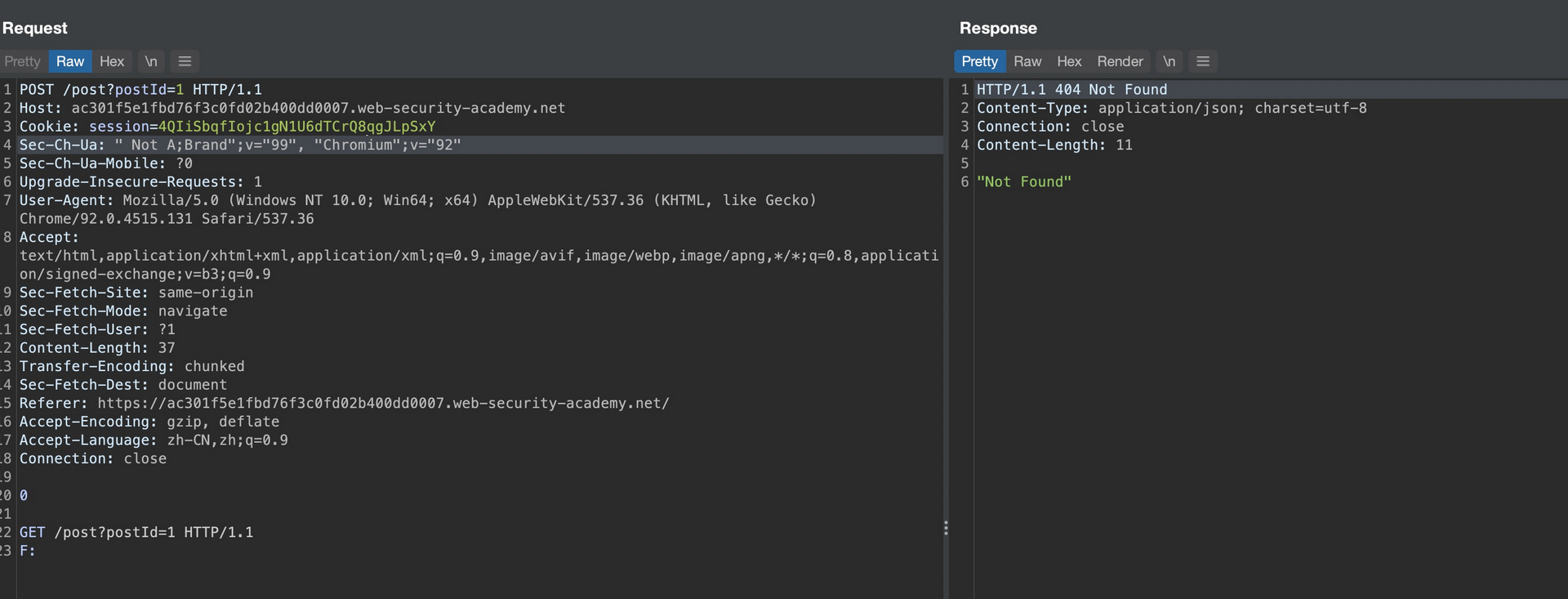Click the Transfer-Encoding: chunked header
1568x599 pixels.
coord(132,367)
